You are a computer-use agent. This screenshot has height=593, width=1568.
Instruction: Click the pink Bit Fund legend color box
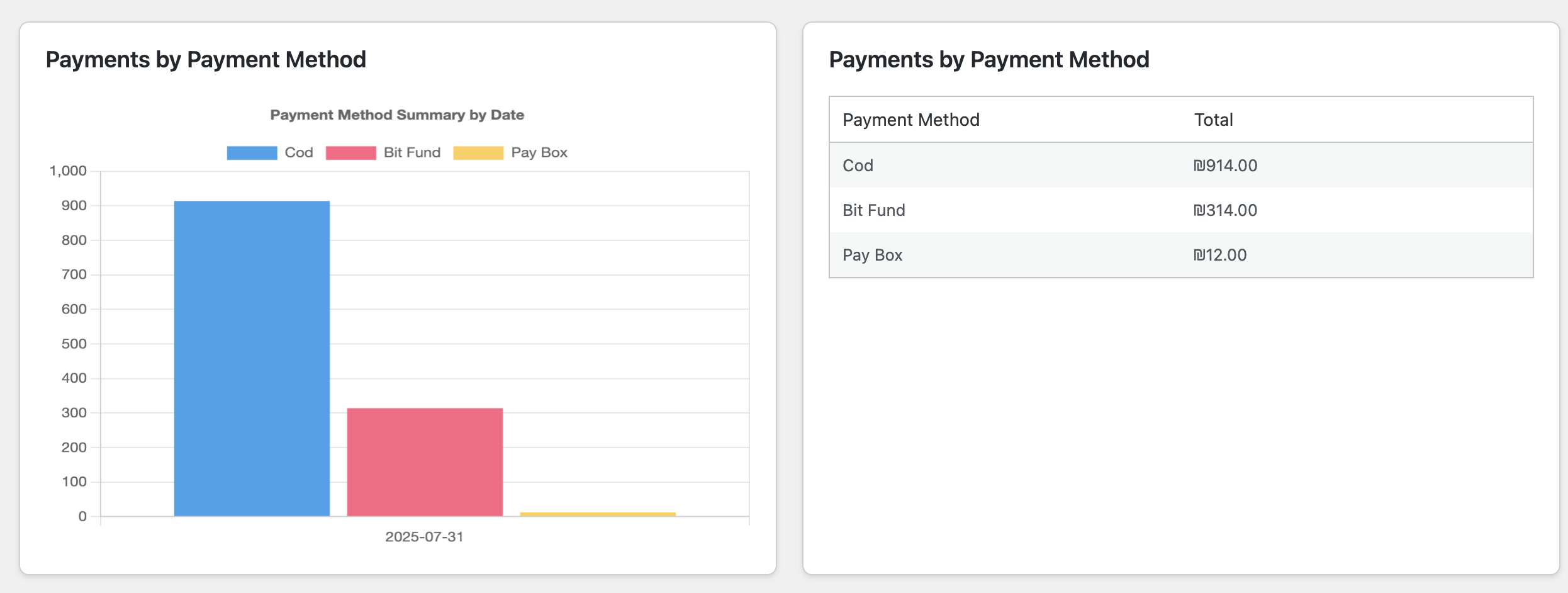pyautogui.click(x=350, y=153)
